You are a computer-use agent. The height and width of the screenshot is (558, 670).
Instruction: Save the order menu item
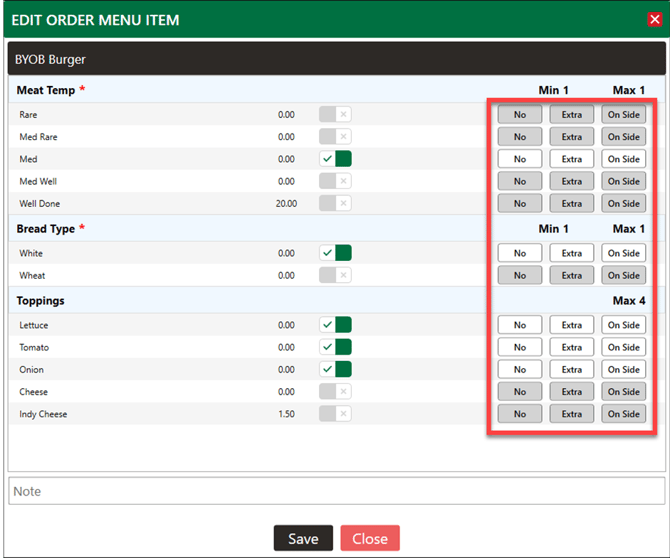coord(303,538)
